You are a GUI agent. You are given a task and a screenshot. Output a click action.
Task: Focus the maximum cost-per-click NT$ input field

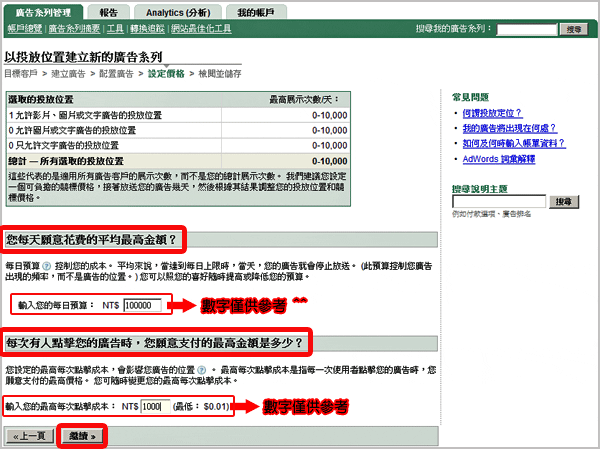[x=155, y=407]
